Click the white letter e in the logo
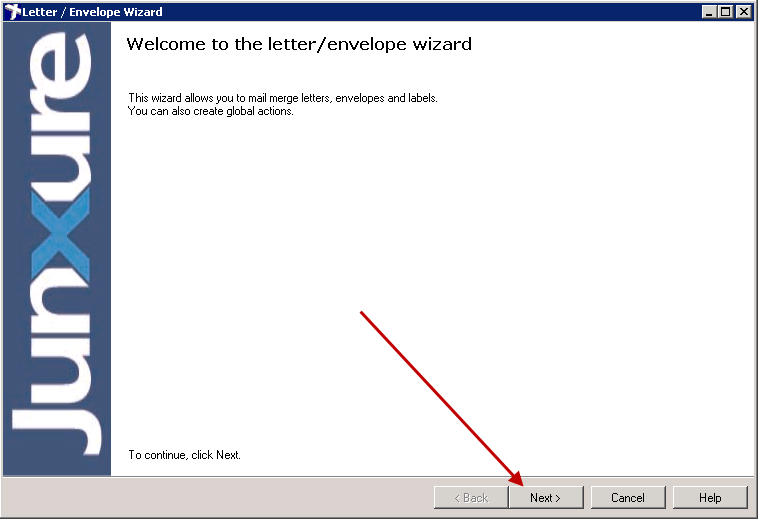This screenshot has width=758, height=519. pos(60,65)
